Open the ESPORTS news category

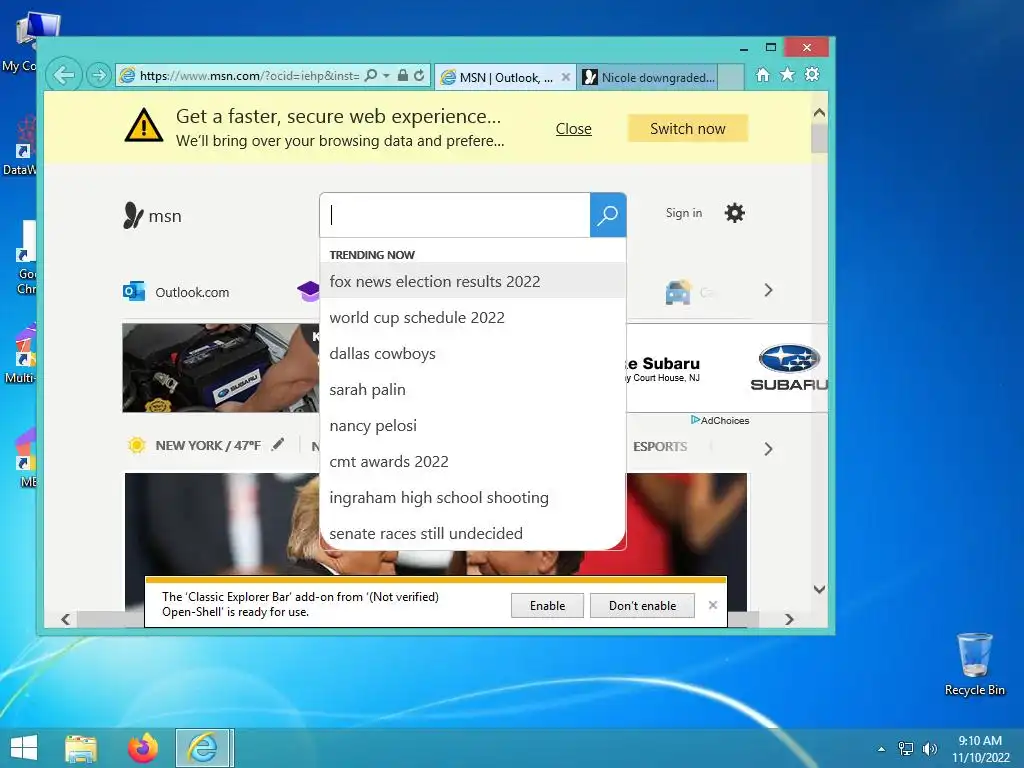660,447
